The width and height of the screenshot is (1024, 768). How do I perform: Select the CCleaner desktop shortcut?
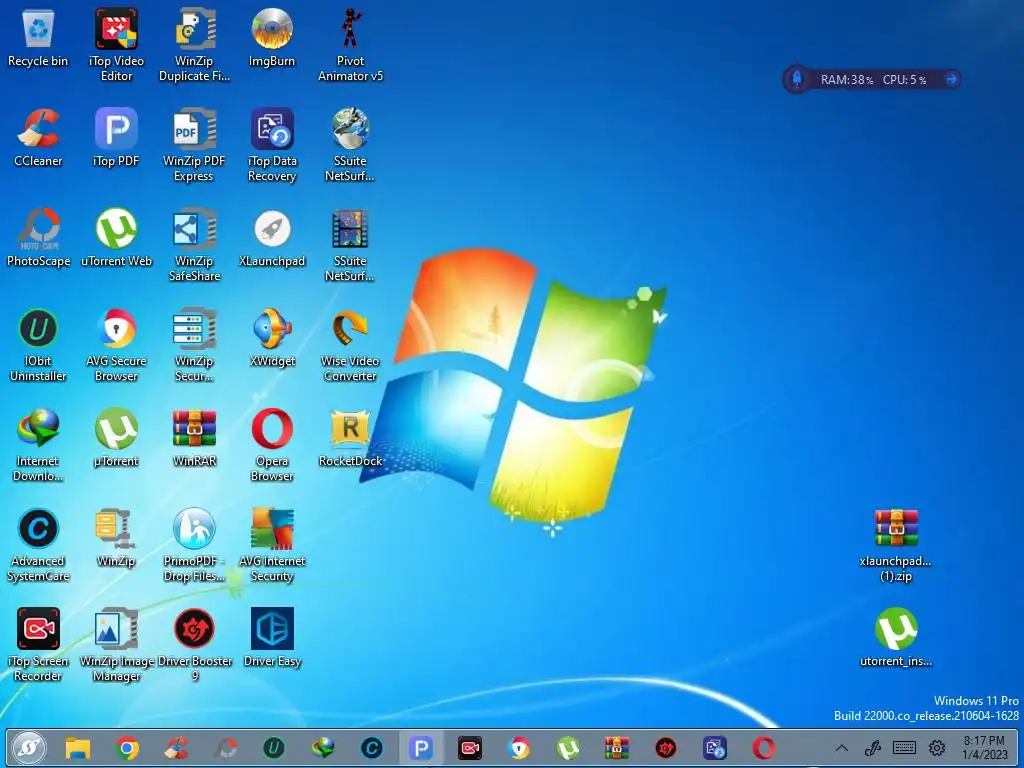(38, 137)
